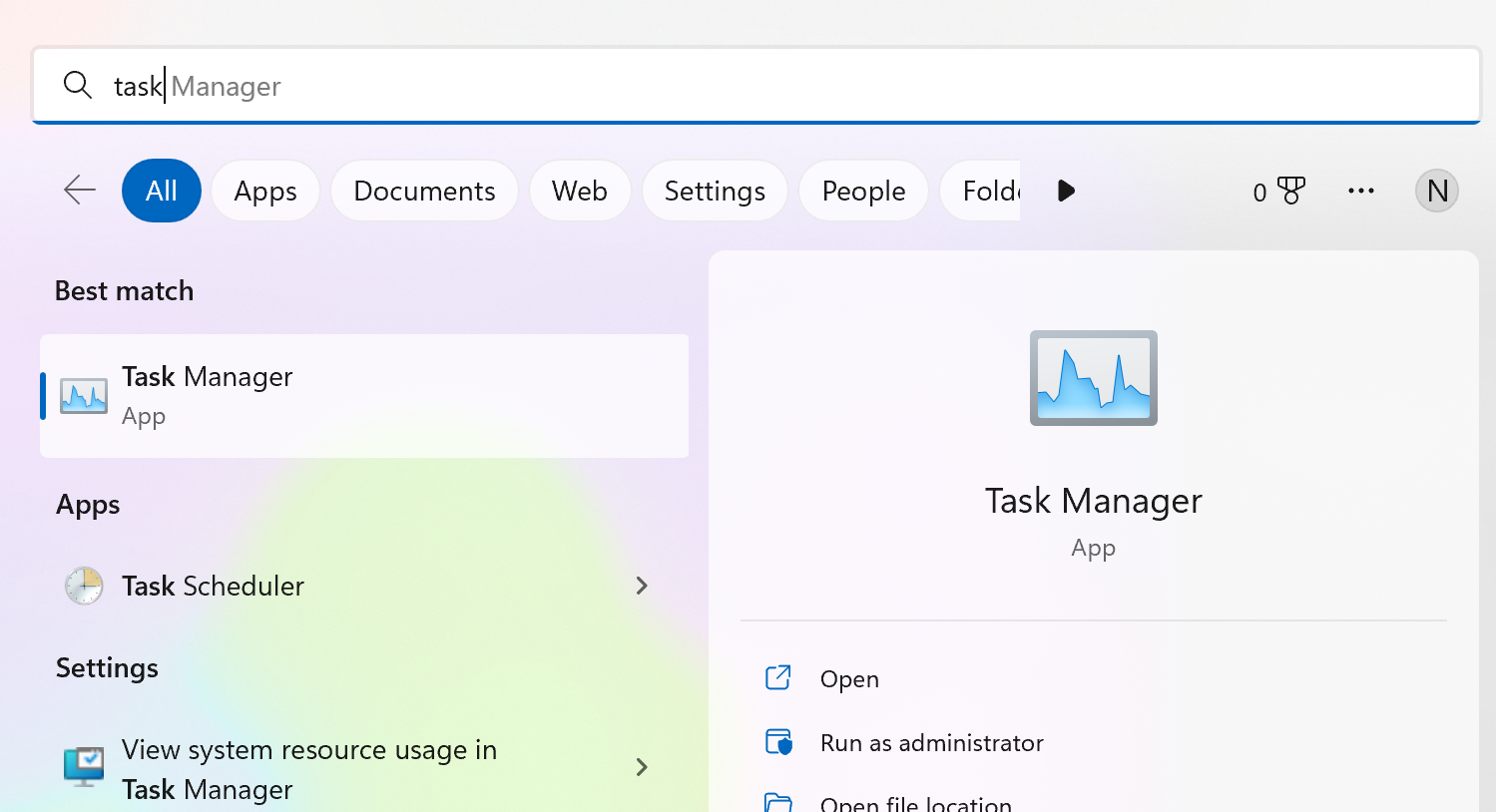Show more filters with play arrow
Image resolution: width=1496 pixels, height=812 pixels.
click(1066, 191)
